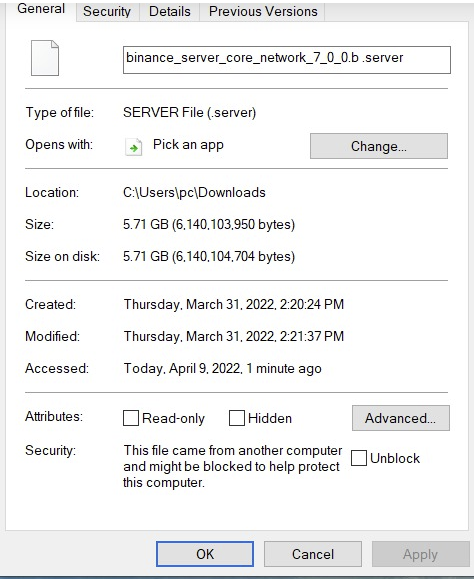Viewport: 474px width, 579px height.
Task: Click the Created date value
Action: [234, 304]
